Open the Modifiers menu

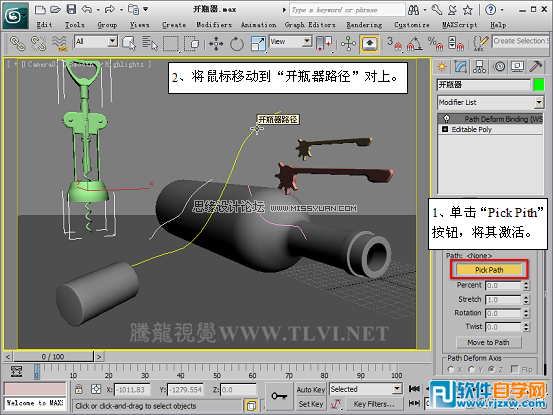[x=214, y=25]
